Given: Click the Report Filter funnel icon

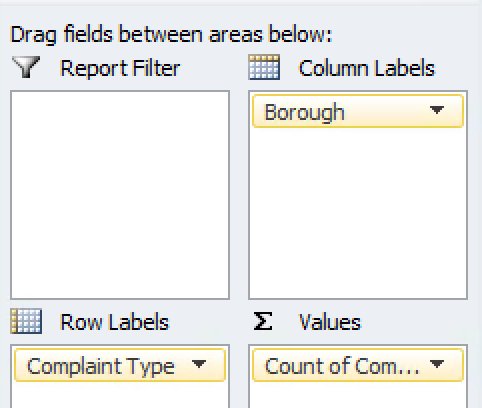Looking at the screenshot, I should (26, 67).
